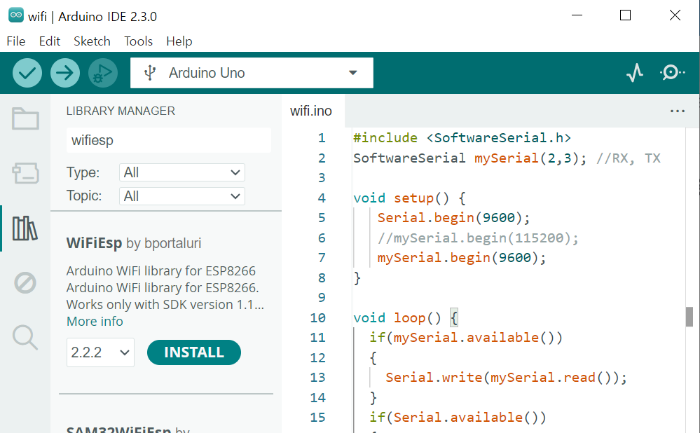700x433 pixels.
Task: Click the editor vertical scrollbar thumb
Action: [x=689, y=317]
